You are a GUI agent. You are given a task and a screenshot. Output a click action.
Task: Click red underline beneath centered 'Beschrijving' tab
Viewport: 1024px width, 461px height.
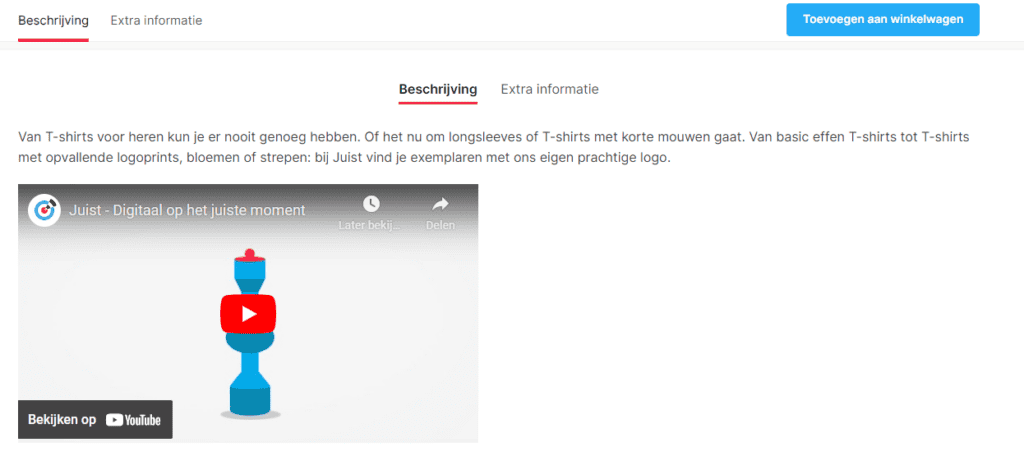[x=438, y=102]
